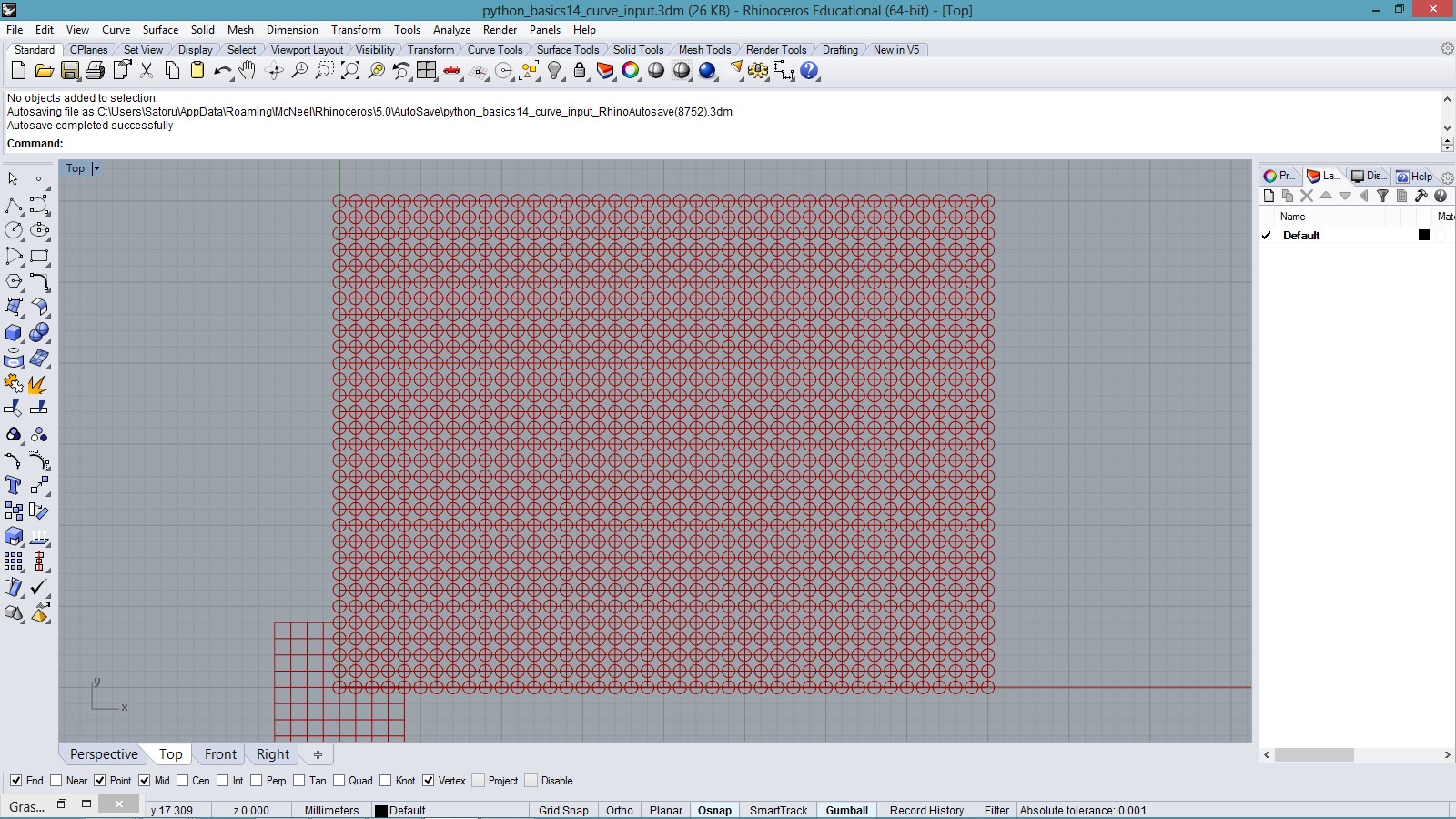This screenshot has width=1456, height=819.
Task: Open the Top viewport title dropdown arrow
Action: pyautogui.click(x=96, y=168)
